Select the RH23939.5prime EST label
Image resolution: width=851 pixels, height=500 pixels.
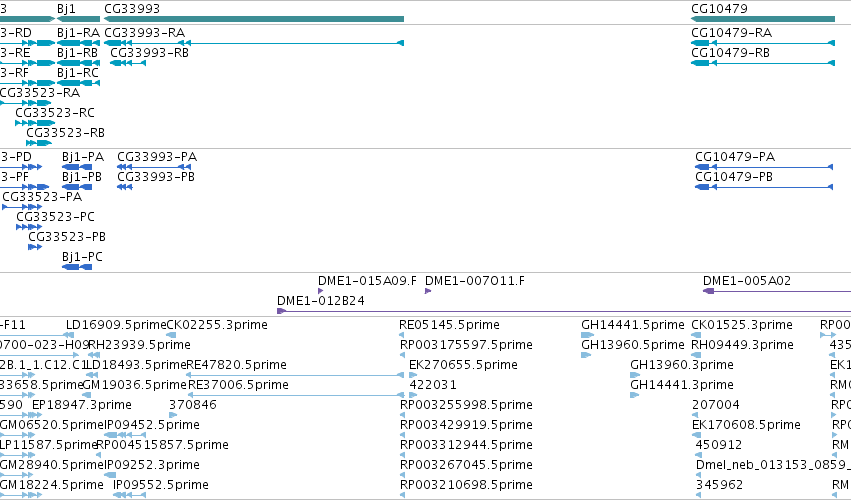pyautogui.click(x=139, y=345)
